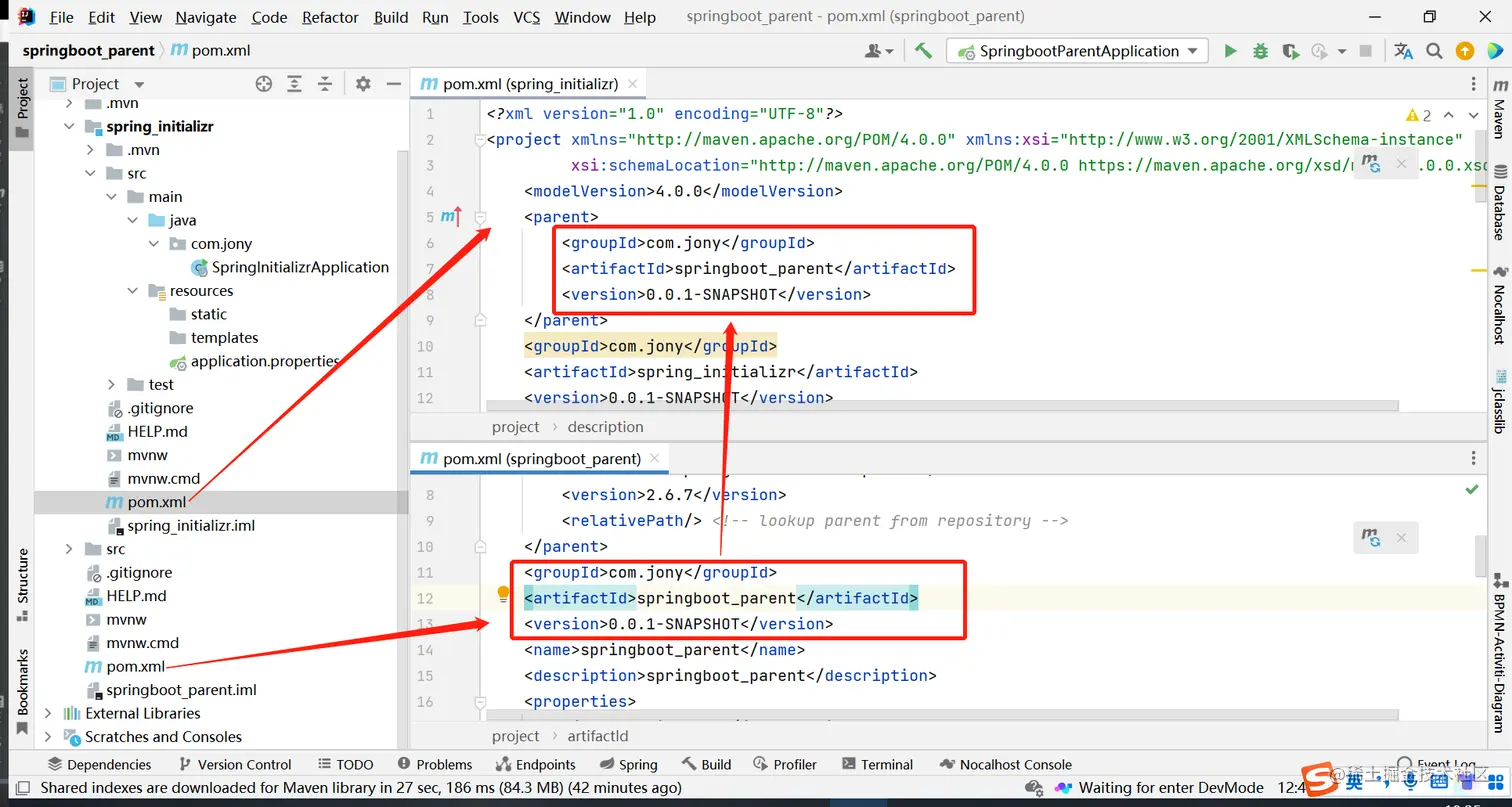Screen dimensions: 1512x807
Task: Open the SpringbootParentApplication run configuration dropdown
Action: 1077,51
